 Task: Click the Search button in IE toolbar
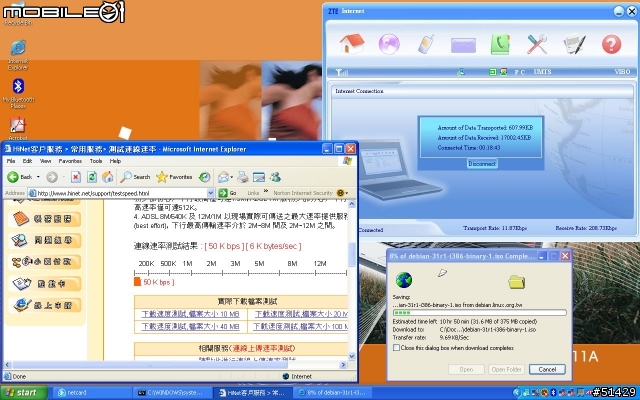pos(136,177)
